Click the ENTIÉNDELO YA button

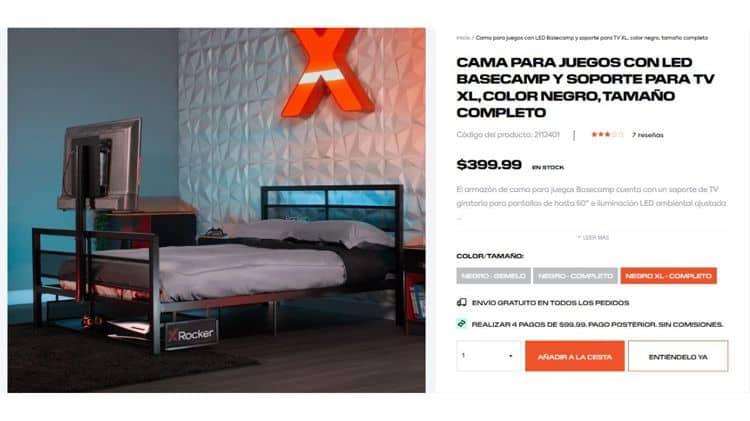pyautogui.click(x=678, y=356)
